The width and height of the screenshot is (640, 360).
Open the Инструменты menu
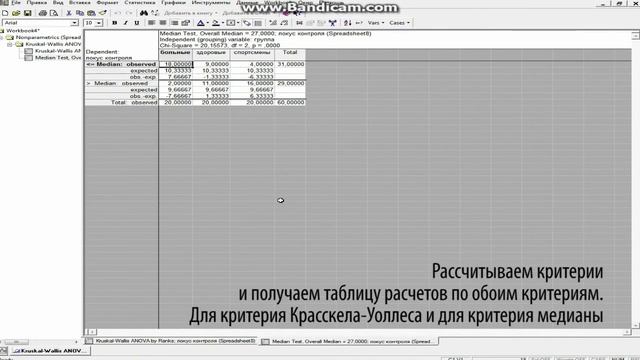(211, 2)
